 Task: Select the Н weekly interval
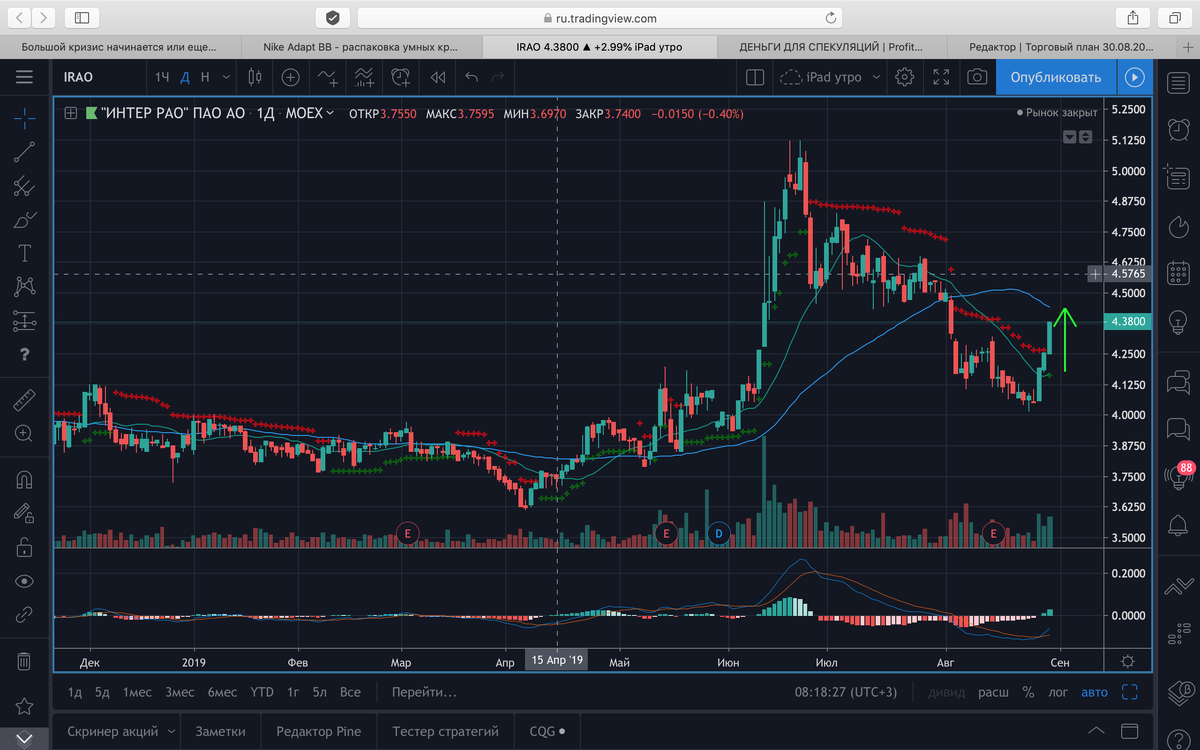click(205, 77)
